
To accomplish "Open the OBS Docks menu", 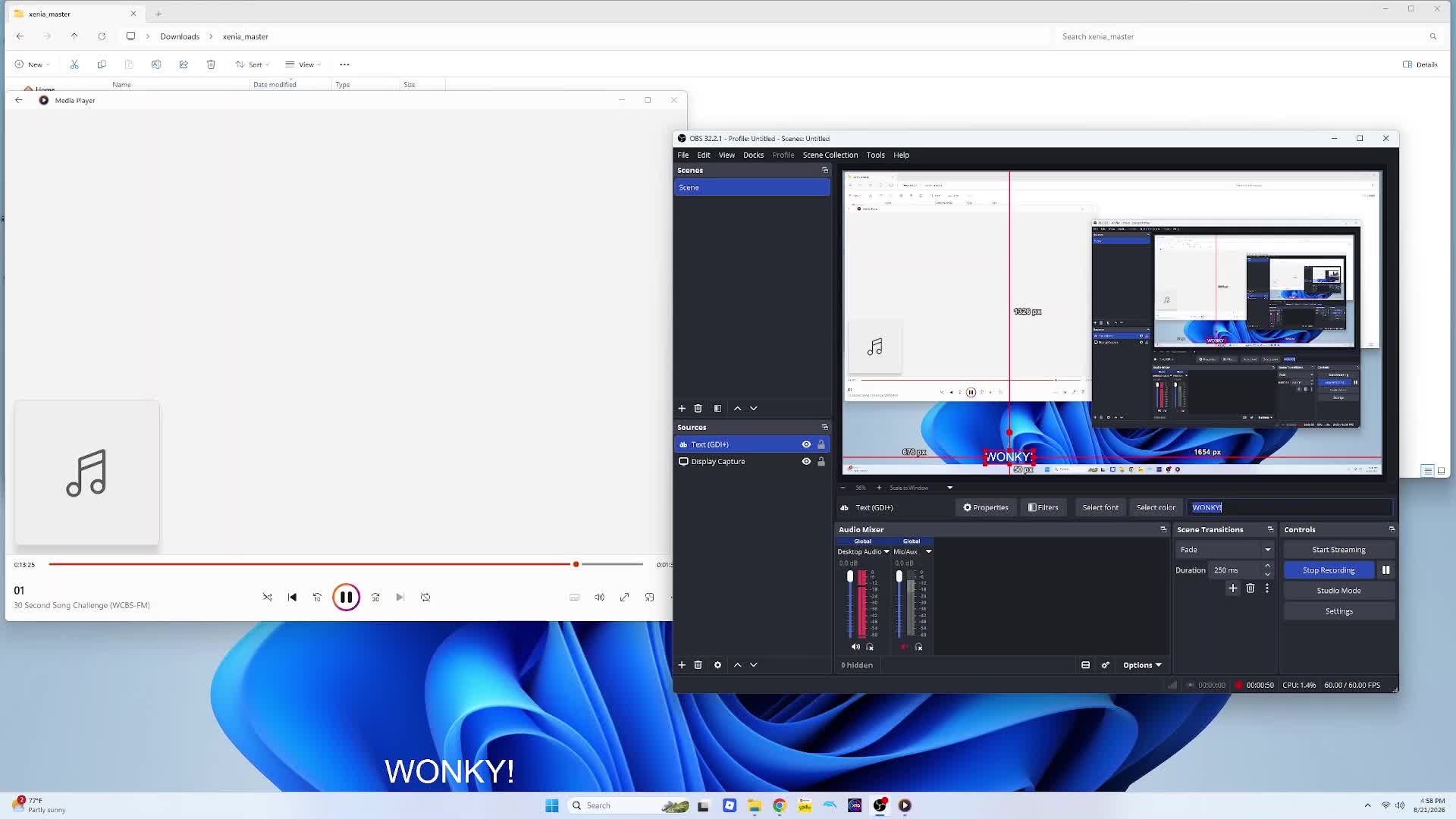I will click(754, 155).
